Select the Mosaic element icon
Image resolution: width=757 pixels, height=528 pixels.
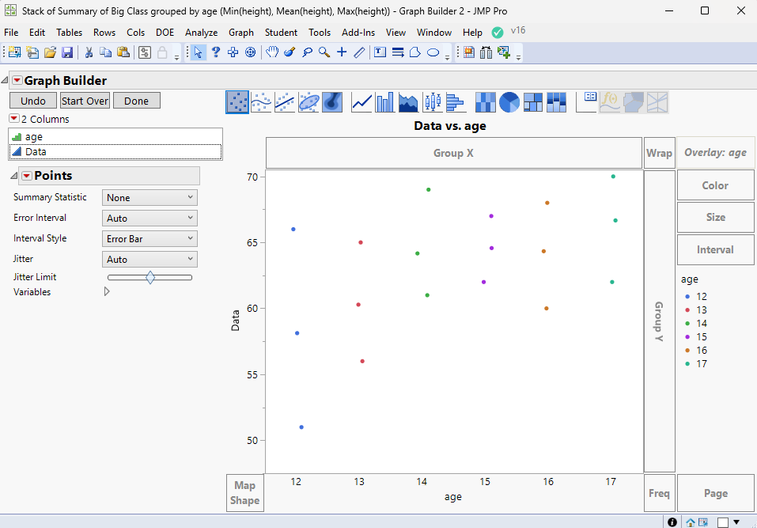[556, 102]
